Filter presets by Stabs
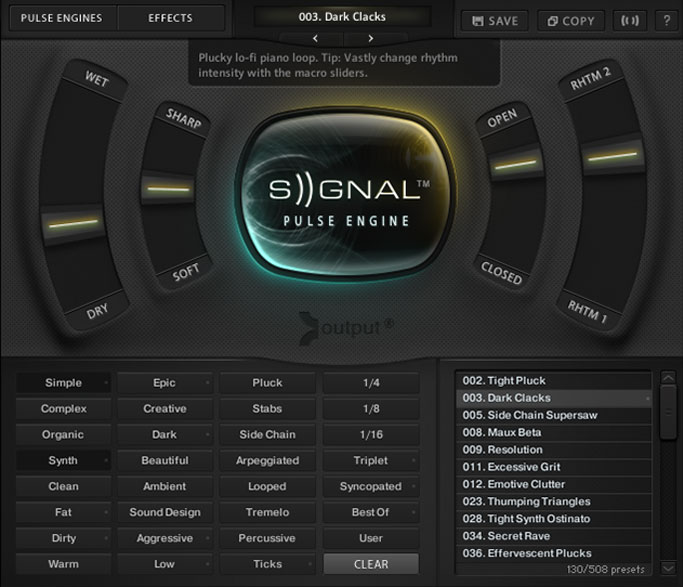Screen dimensions: 683x587 267,408
